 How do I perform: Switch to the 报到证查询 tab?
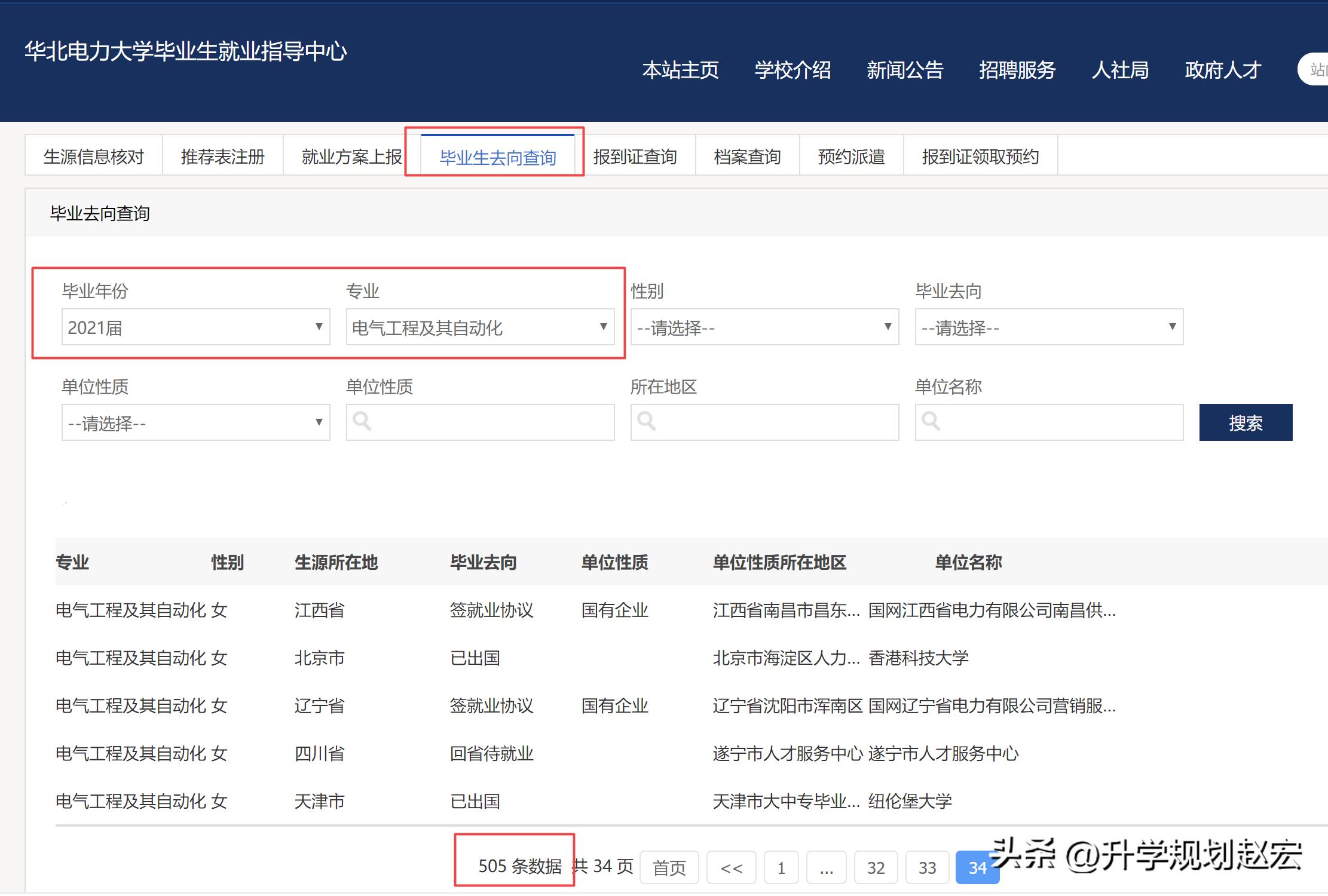pyautogui.click(x=635, y=157)
